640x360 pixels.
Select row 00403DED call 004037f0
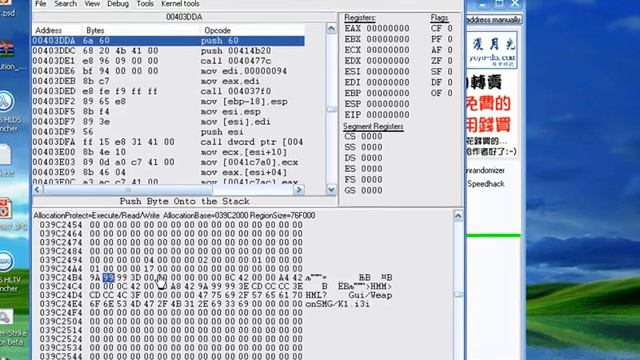[168, 91]
